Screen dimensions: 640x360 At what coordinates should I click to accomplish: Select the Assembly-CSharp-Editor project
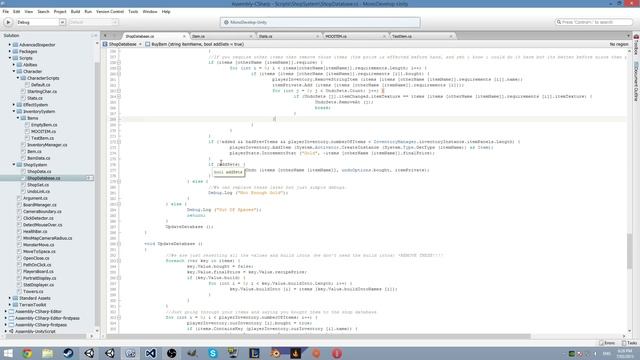point(38,311)
